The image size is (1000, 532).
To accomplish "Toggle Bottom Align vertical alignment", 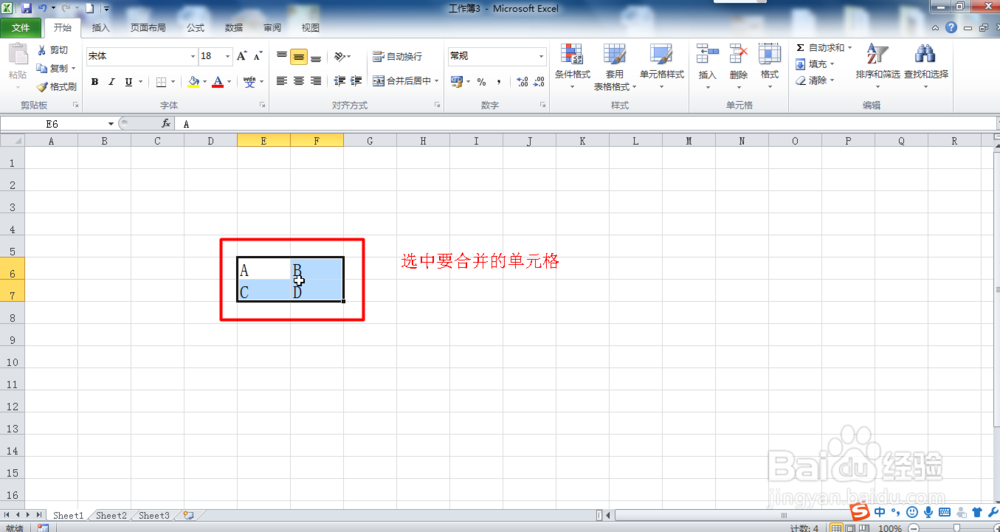I will tap(316, 57).
